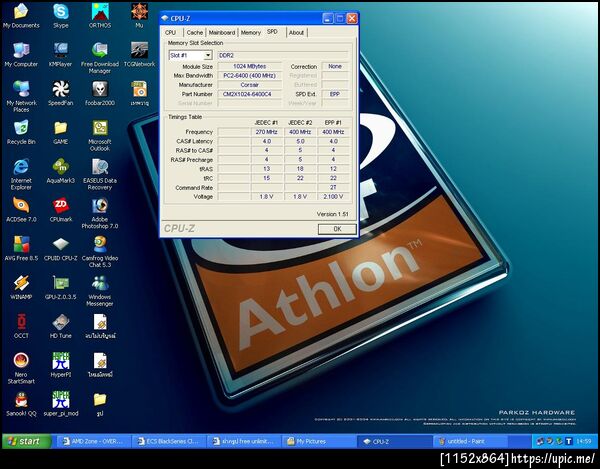Click the Module Size field 1024 MBytes
600x469 pixels.
[249, 67]
